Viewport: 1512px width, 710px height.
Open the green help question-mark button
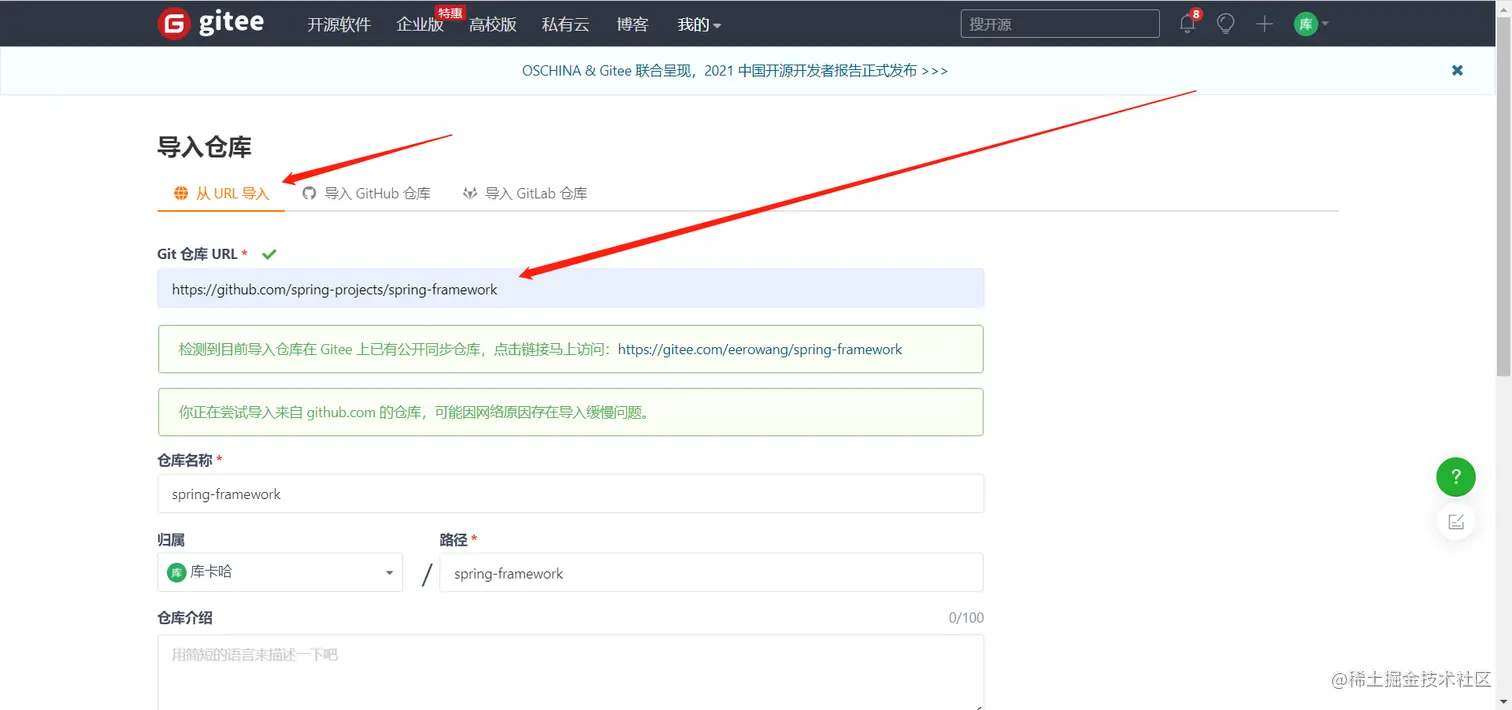pyautogui.click(x=1456, y=476)
